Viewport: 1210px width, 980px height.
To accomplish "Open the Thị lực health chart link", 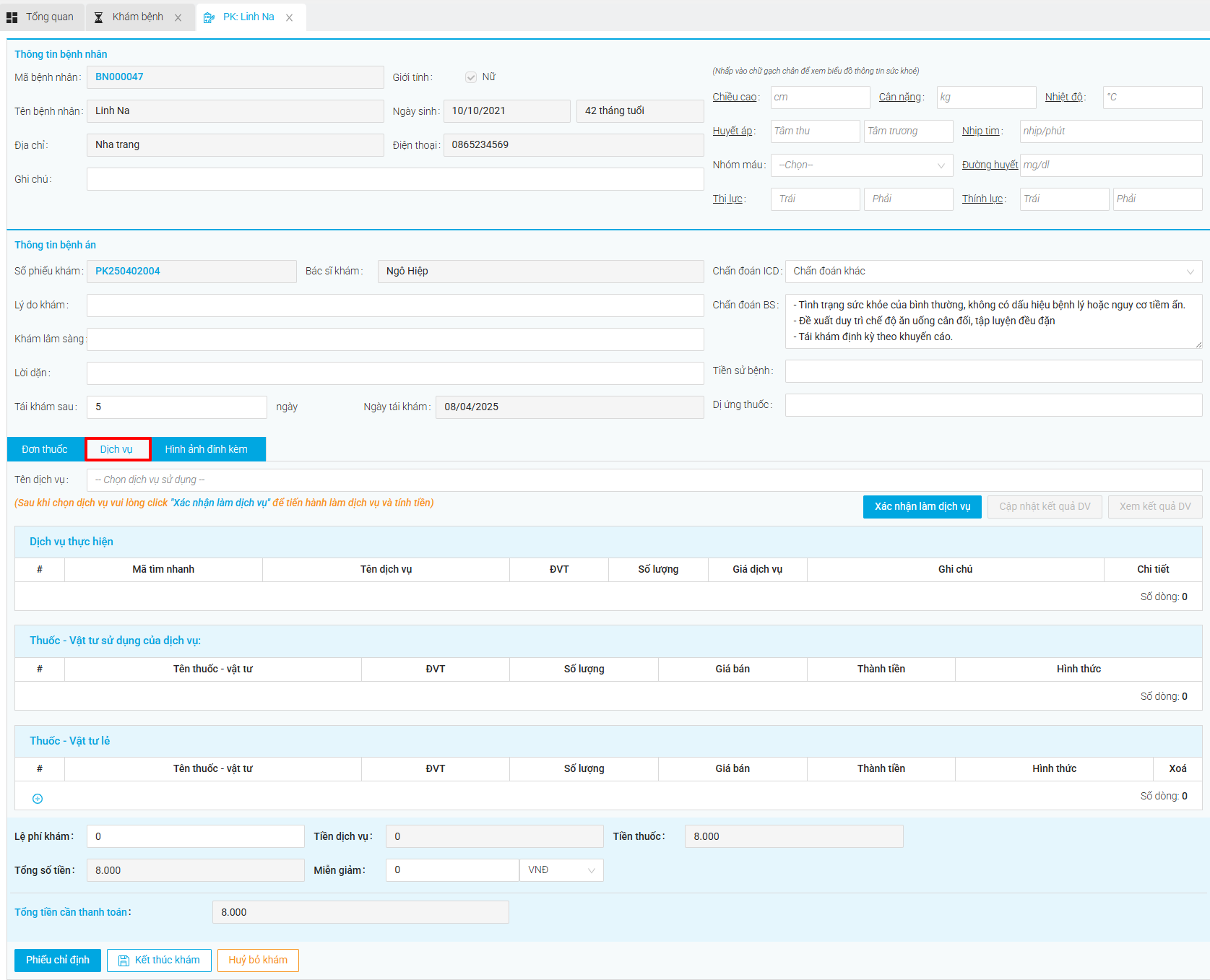I will pos(727,199).
